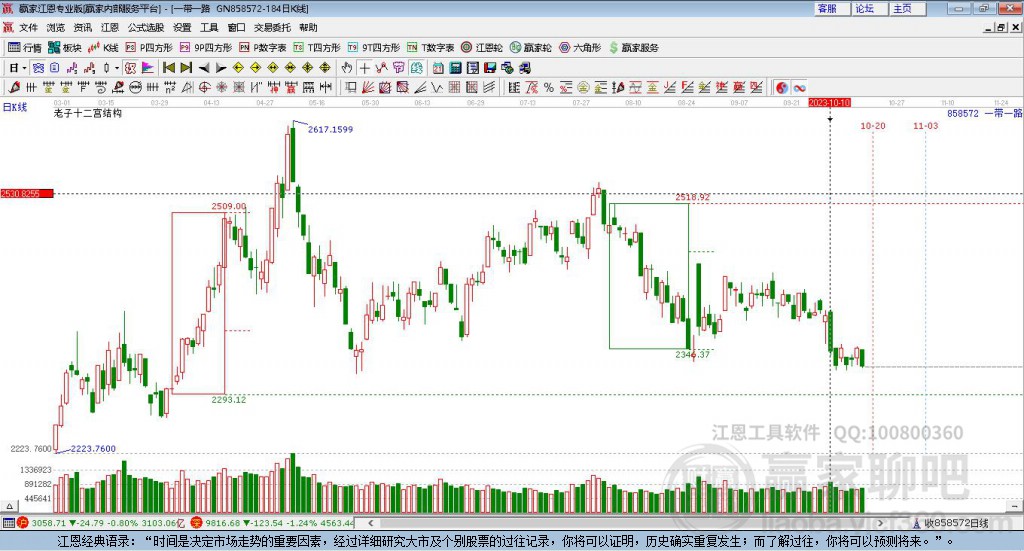The width and height of the screenshot is (1024, 551).
Task: Launch the 赢家轮 wheel tool
Action: (530, 48)
